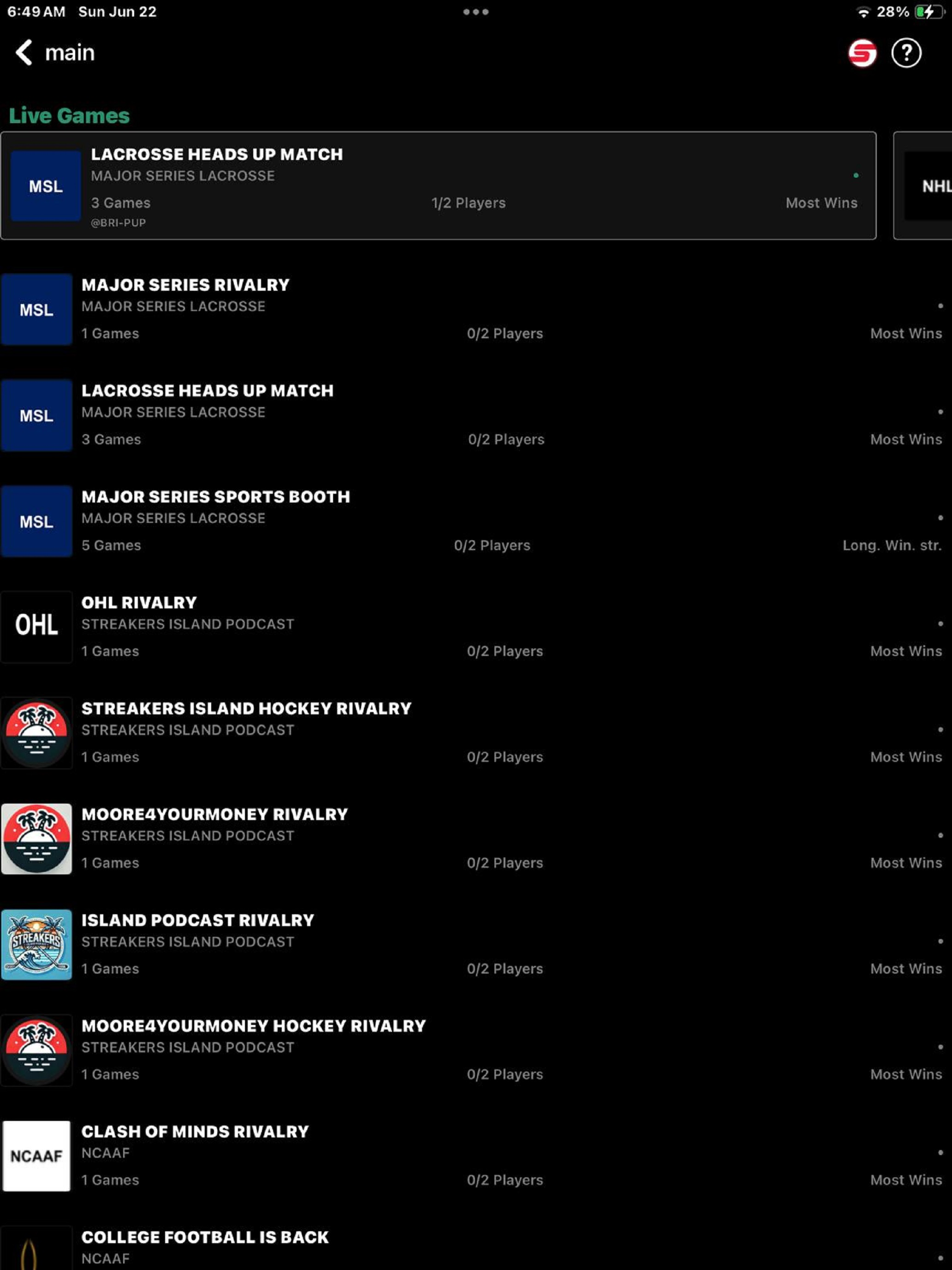Viewport: 952px width, 1270px height.
Task: Tap 0/2 Players in the Clash of Minds Rivalry row
Action: 505,1180
